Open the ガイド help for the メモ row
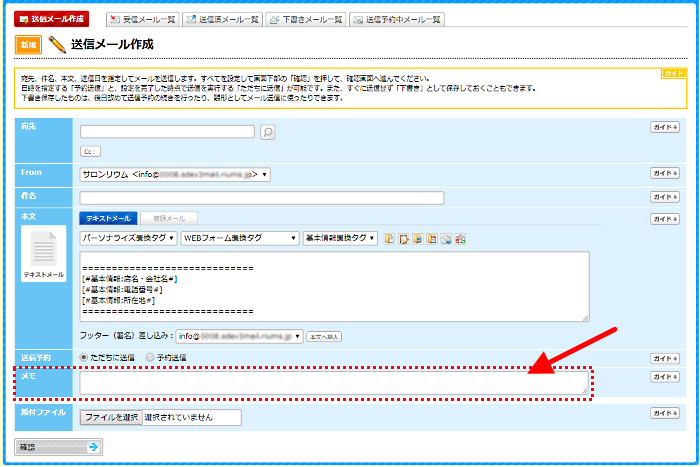The width and height of the screenshot is (700, 467). pyautogui.click(x=666, y=377)
